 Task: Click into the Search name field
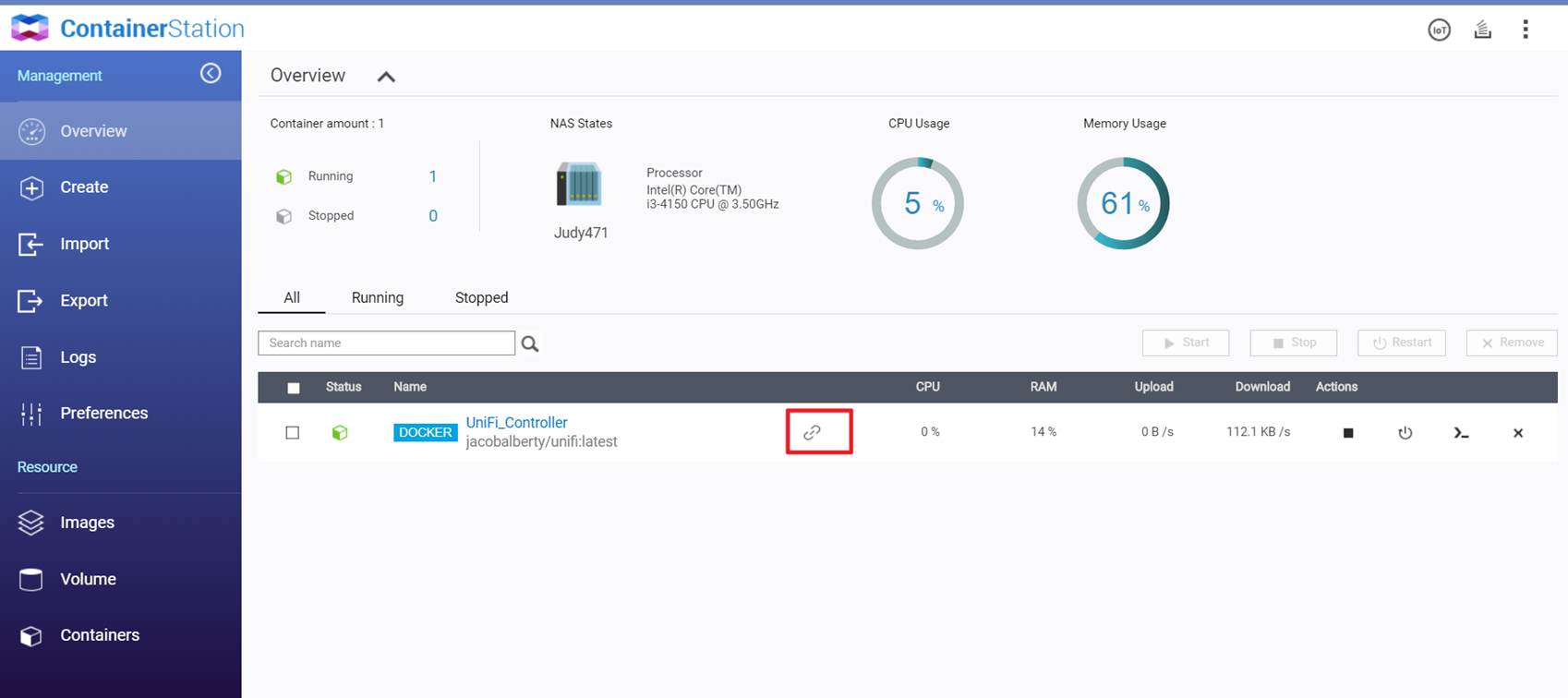point(386,343)
